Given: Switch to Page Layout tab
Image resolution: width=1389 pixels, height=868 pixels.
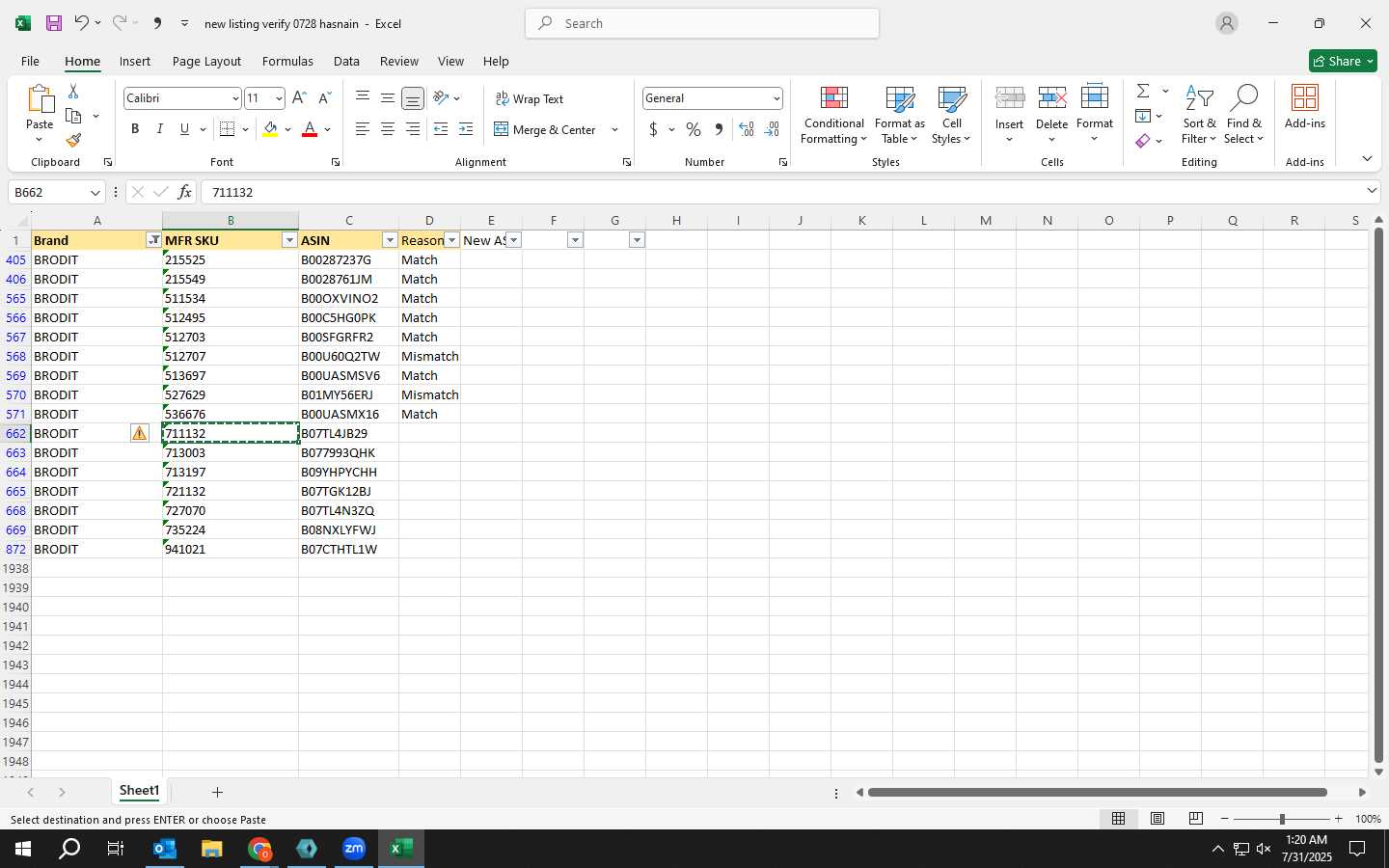Looking at the screenshot, I should (206, 61).
